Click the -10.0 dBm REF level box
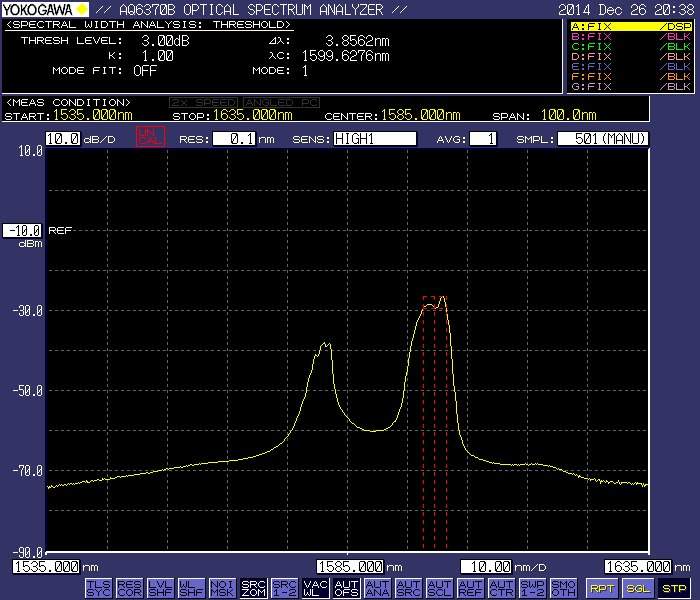The height and width of the screenshot is (600, 700). (x=22, y=230)
